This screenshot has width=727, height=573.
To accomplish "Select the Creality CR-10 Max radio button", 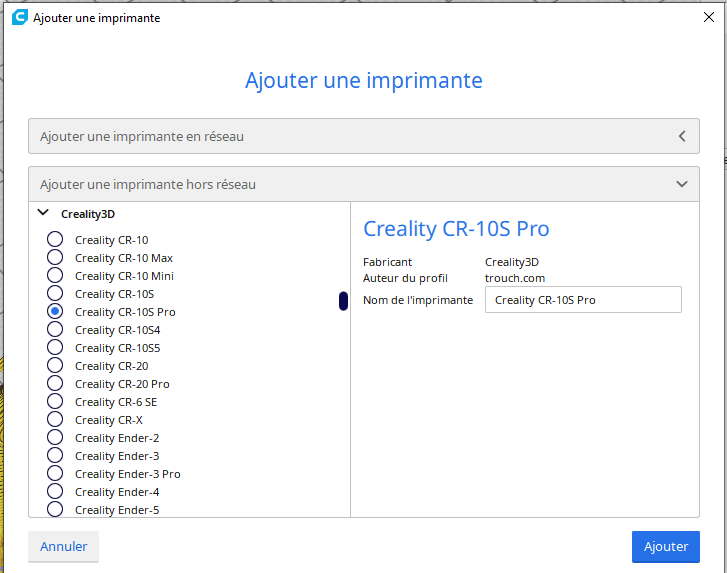I will point(55,257).
